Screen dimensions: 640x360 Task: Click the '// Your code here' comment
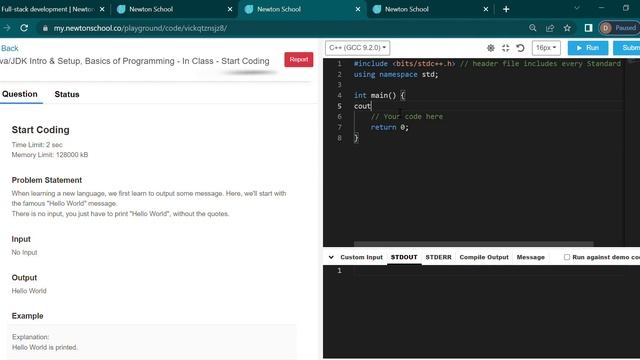(x=407, y=117)
